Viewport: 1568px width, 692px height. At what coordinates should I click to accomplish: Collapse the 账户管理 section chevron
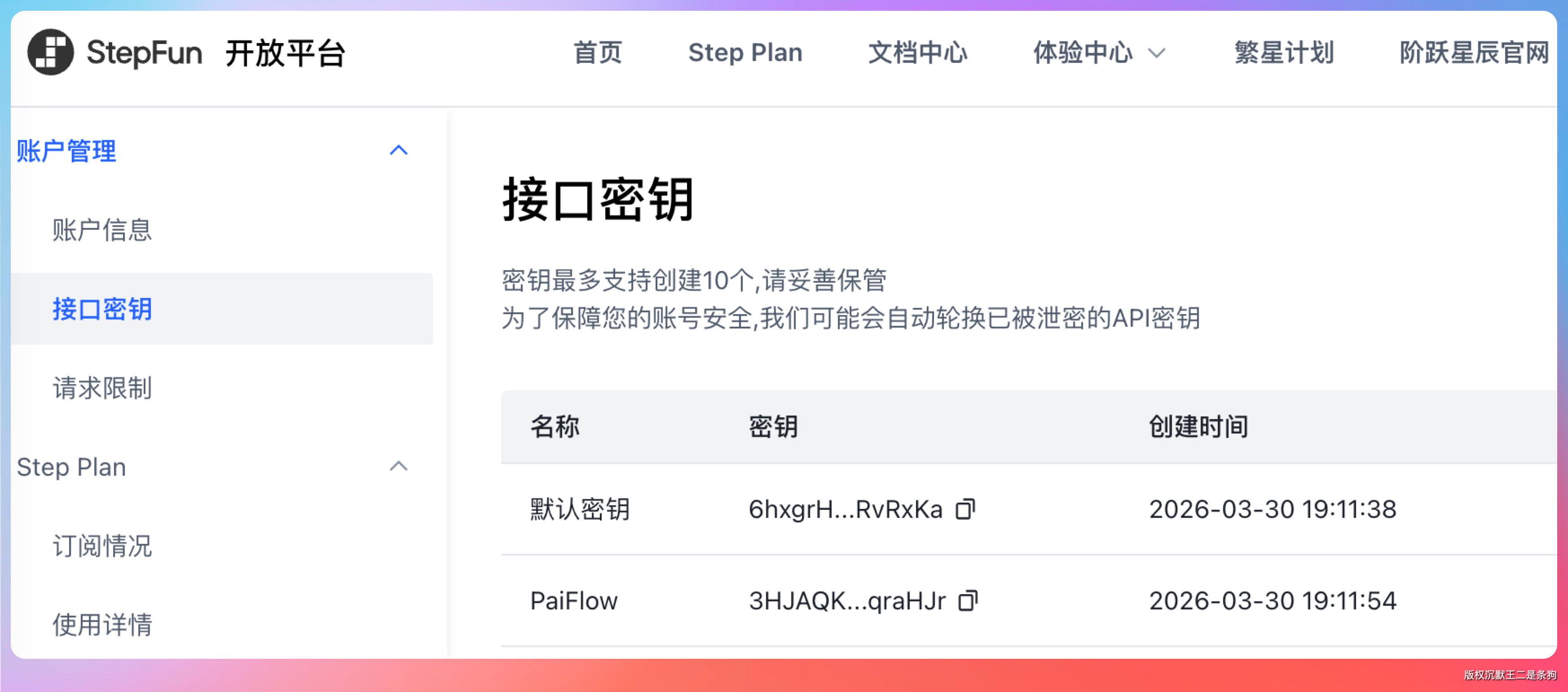pos(399,150)
